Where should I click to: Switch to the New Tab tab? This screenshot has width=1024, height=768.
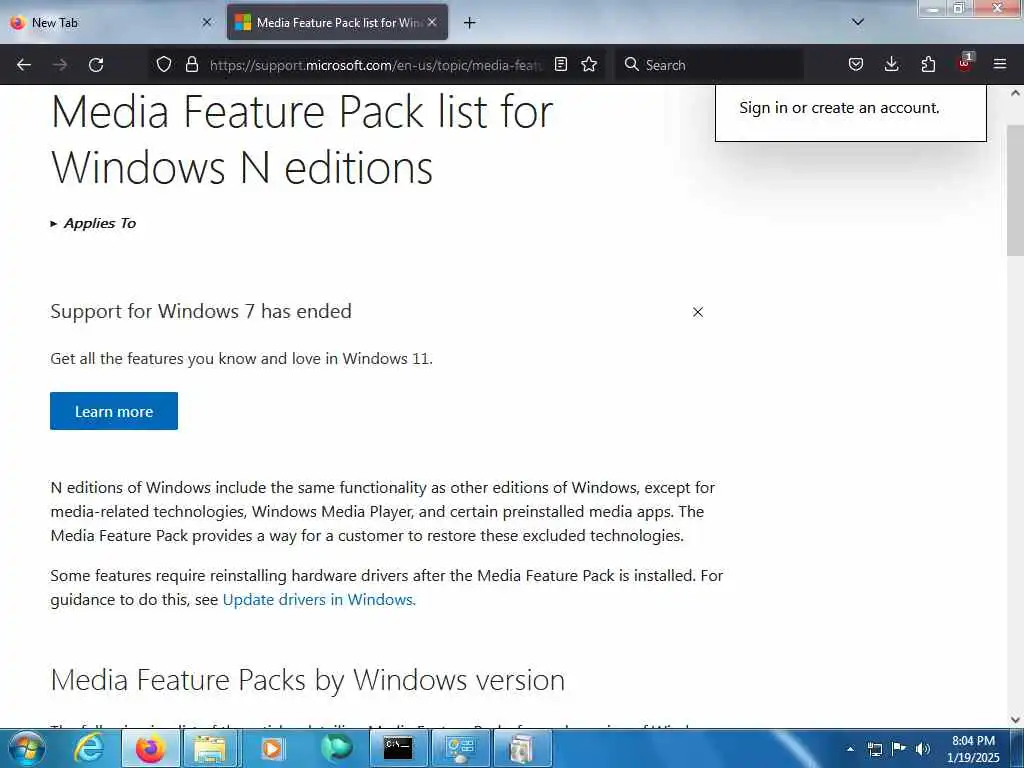click(x=110, y=23)
